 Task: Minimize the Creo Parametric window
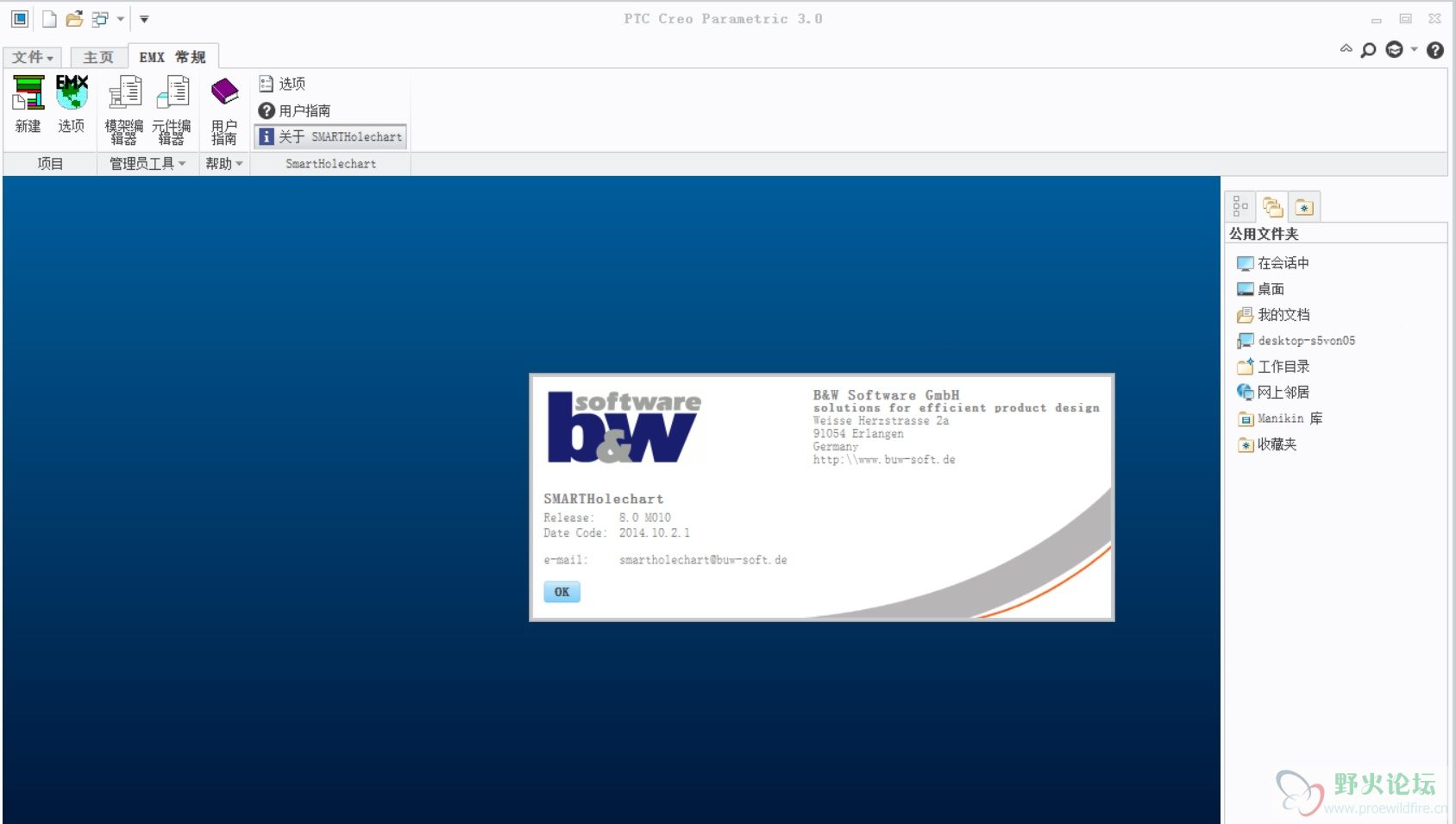pyautogui.click(x=1377, y=19)
